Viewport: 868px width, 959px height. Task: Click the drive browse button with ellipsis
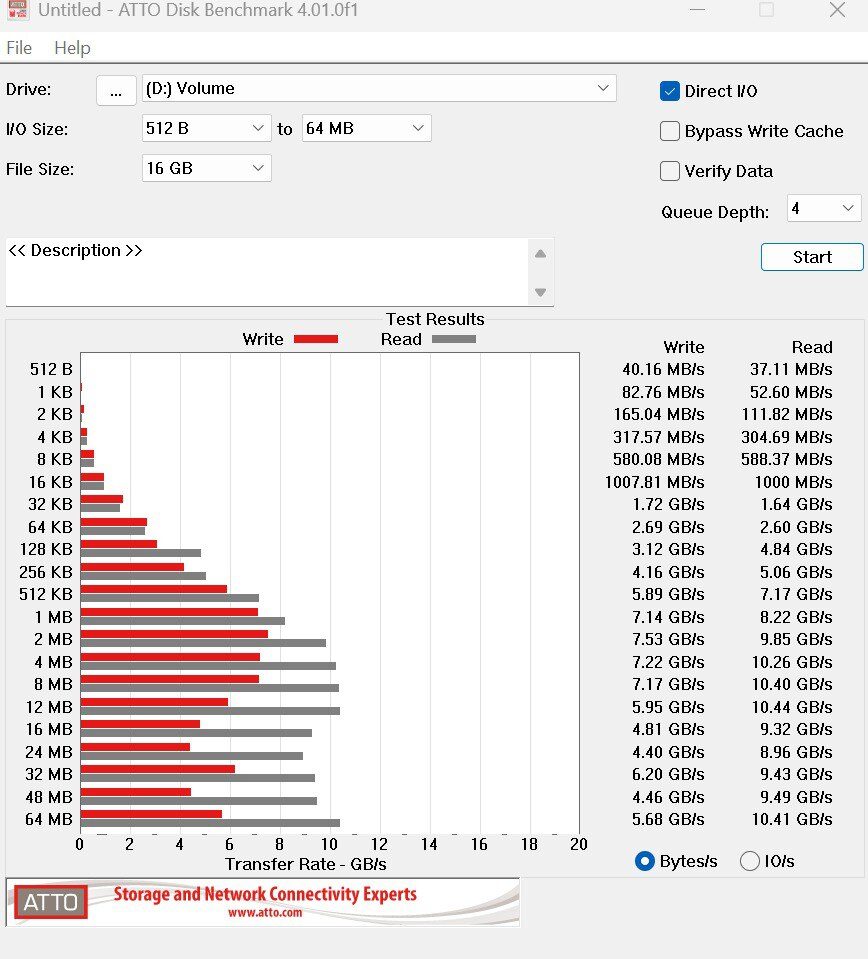(x=116, y=89)
